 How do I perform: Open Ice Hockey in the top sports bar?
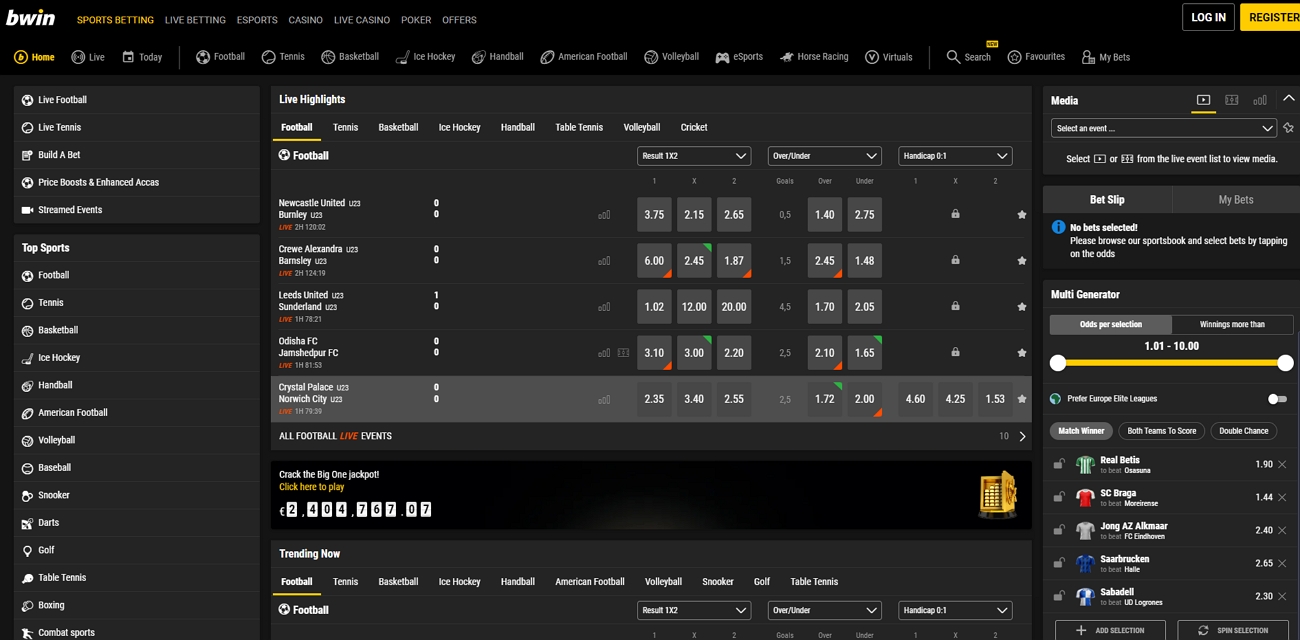[425, 57]
